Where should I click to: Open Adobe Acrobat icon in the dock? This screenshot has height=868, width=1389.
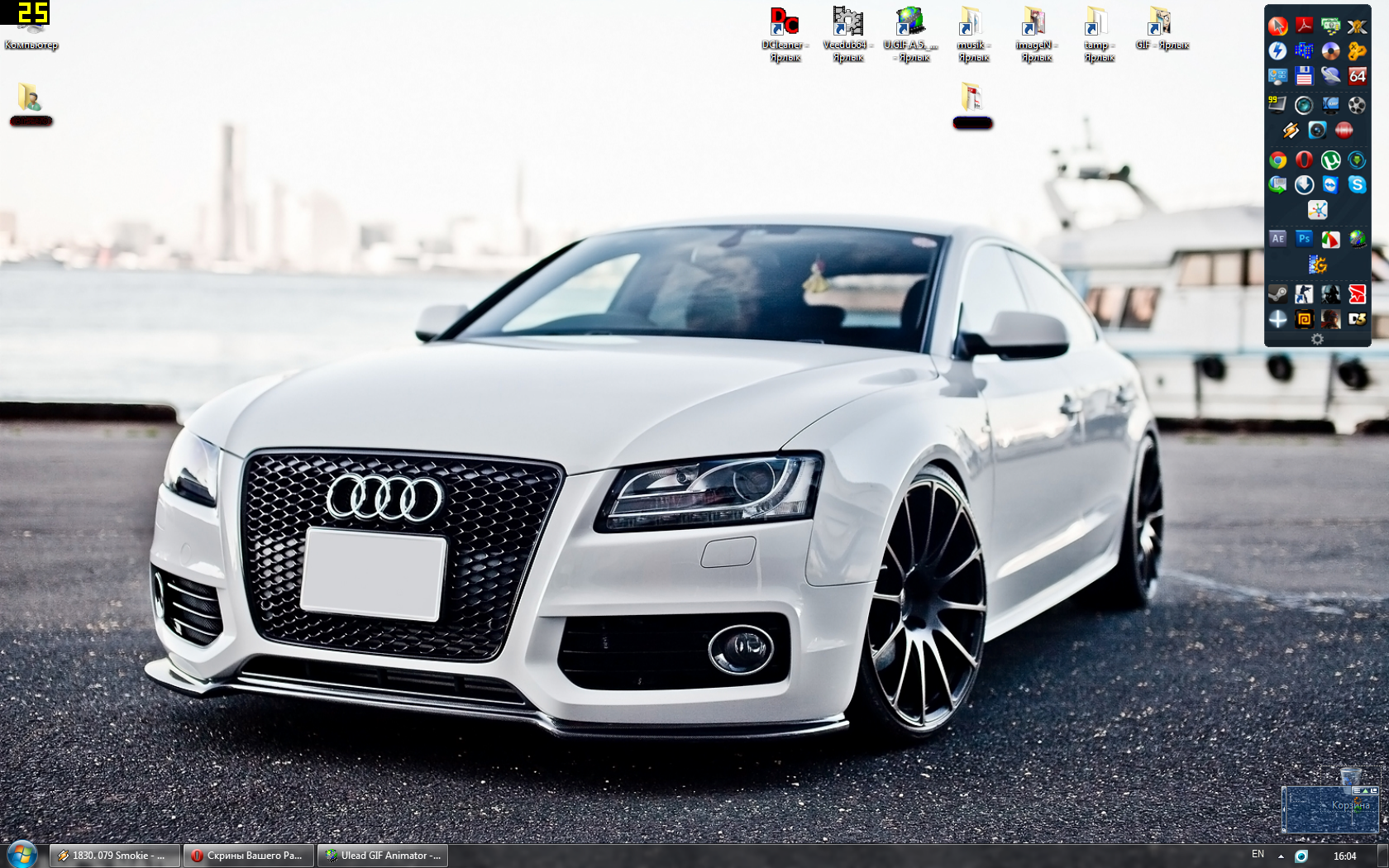pos(1304,26)
